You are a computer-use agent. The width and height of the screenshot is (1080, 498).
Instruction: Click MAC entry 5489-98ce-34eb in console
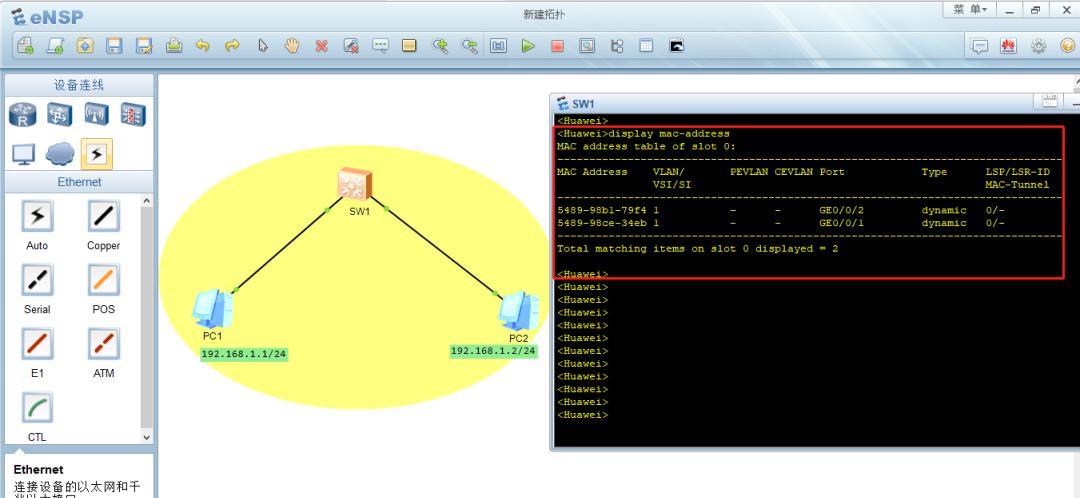[x=601, y=223]
